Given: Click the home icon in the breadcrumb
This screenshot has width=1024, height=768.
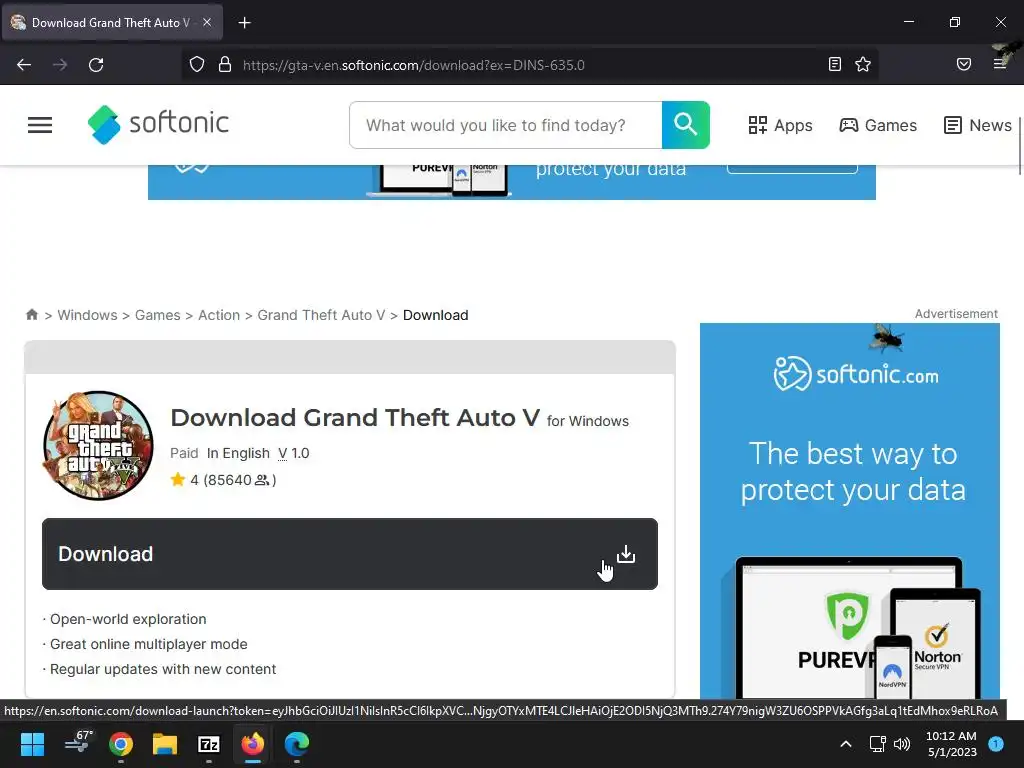Looking at the screenshot, I should pos(31,314).
